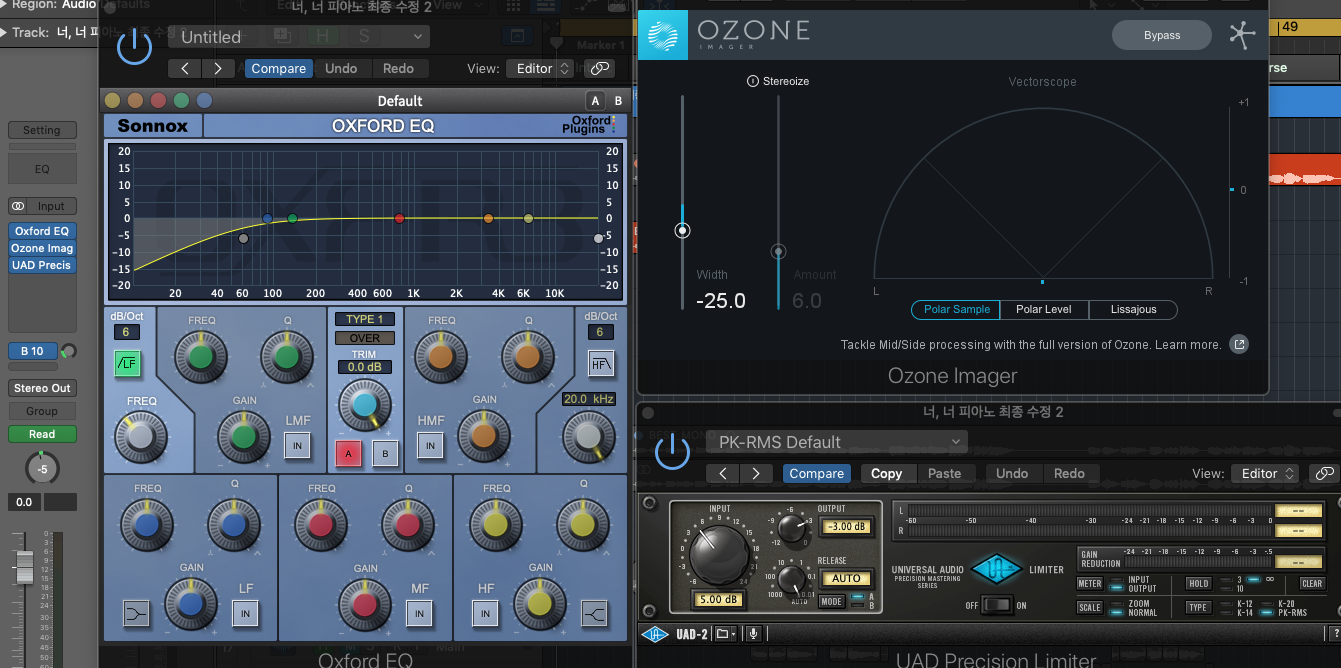Click the 20.0 kHz filter frequency field
The height and width of the screenshot is (668, 1341).
coord(589,398)
